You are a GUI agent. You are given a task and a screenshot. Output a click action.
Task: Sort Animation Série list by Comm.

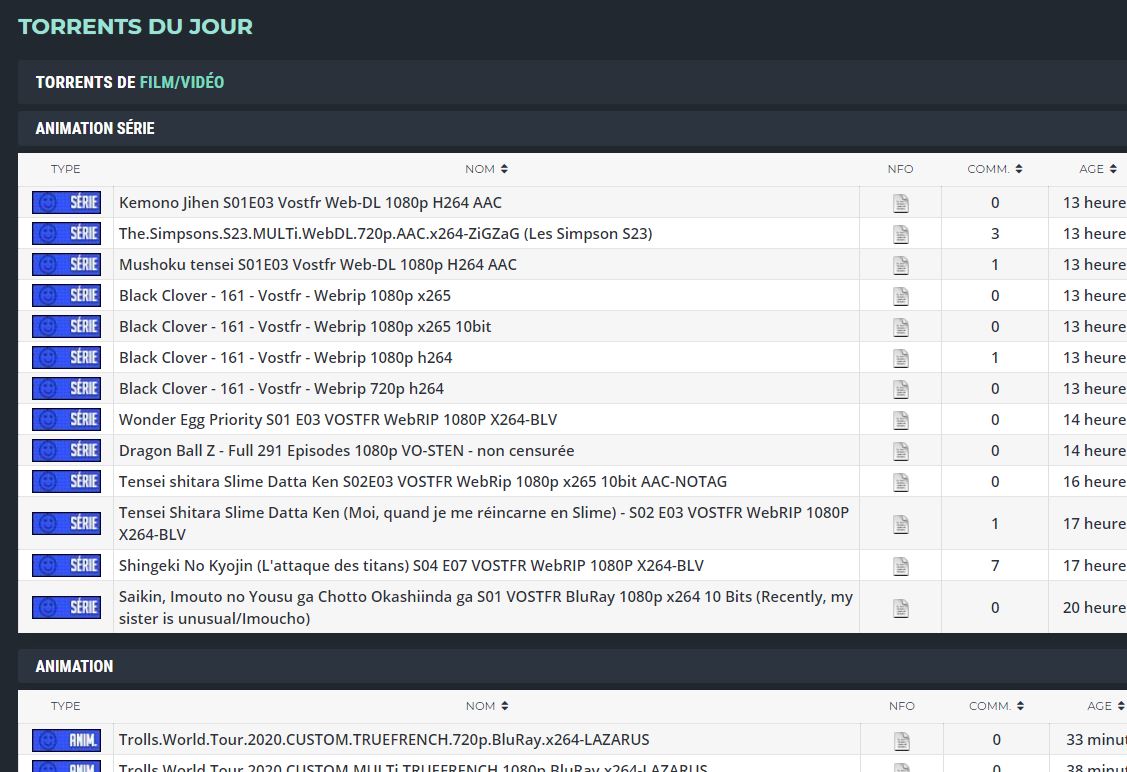994,169
